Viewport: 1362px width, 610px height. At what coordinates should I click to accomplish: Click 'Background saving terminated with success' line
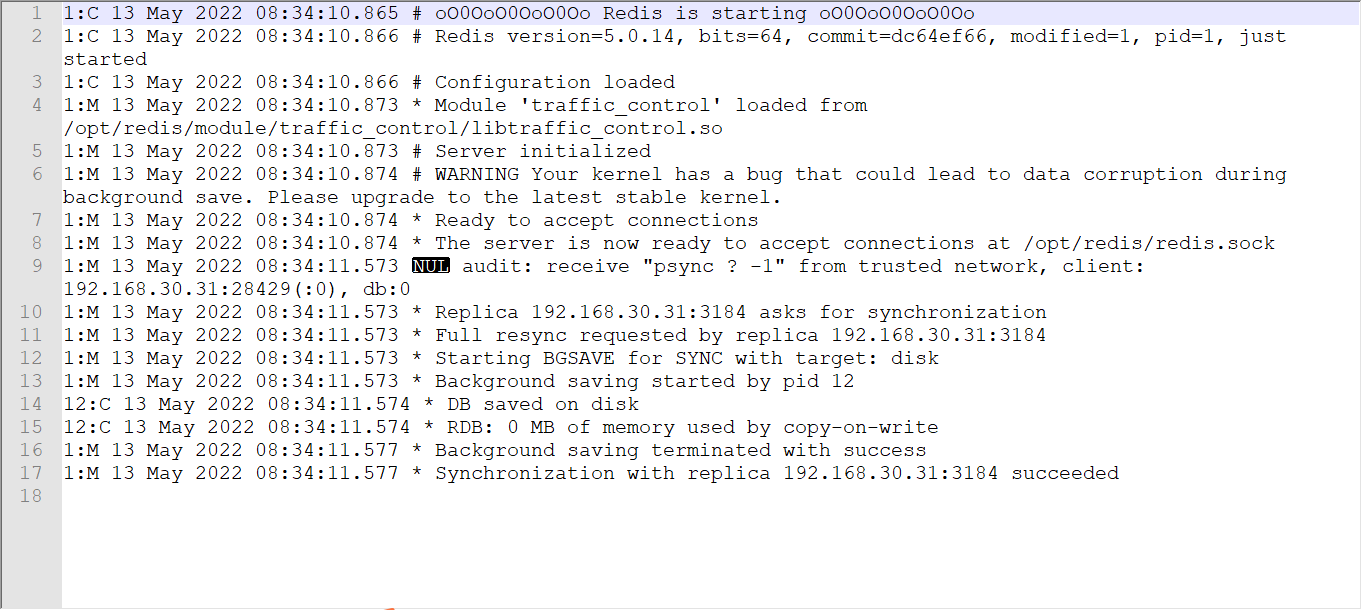680,450
